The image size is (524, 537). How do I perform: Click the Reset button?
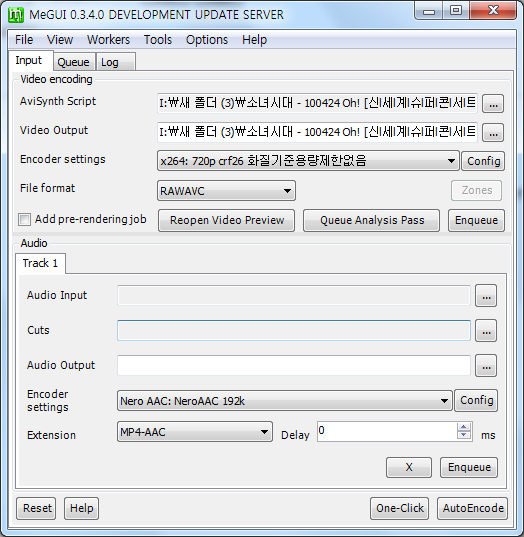[36, 508]
